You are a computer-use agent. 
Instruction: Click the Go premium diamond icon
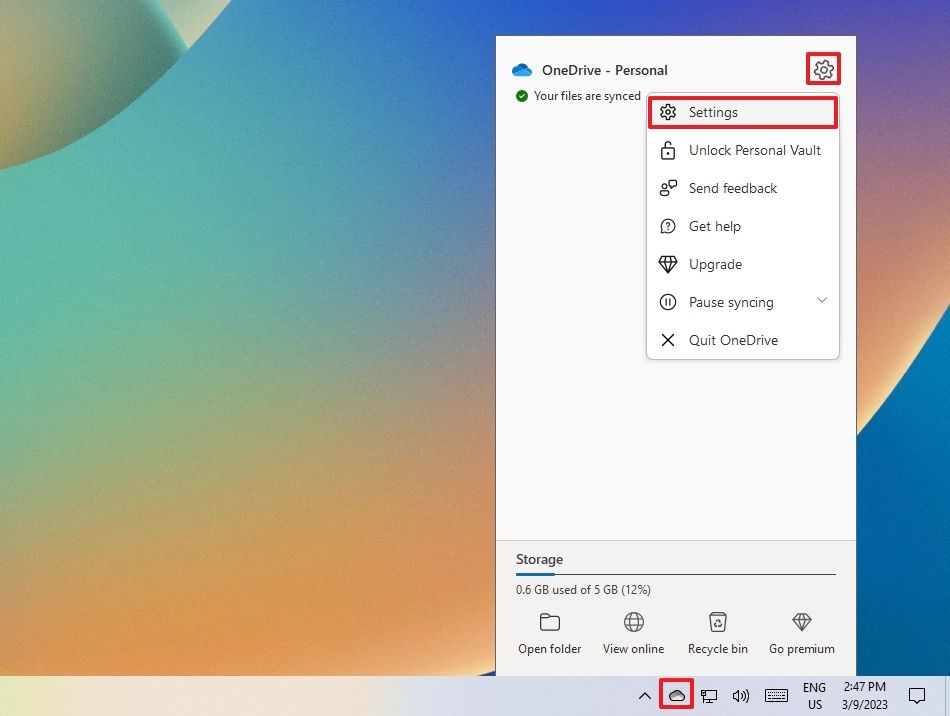[x=801, y=621]
